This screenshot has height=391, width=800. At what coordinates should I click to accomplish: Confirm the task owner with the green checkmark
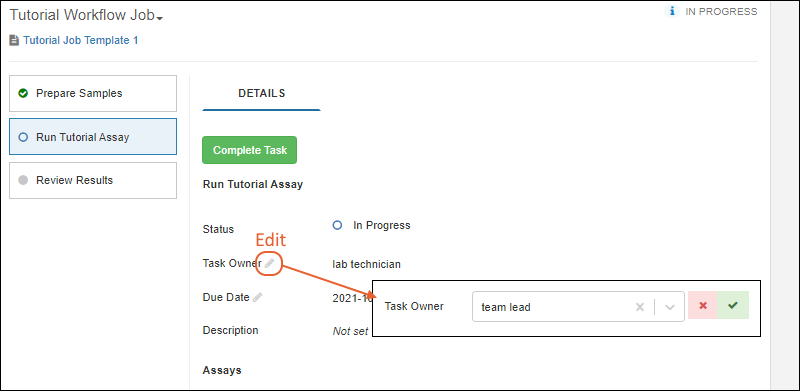tap(733, 305)
